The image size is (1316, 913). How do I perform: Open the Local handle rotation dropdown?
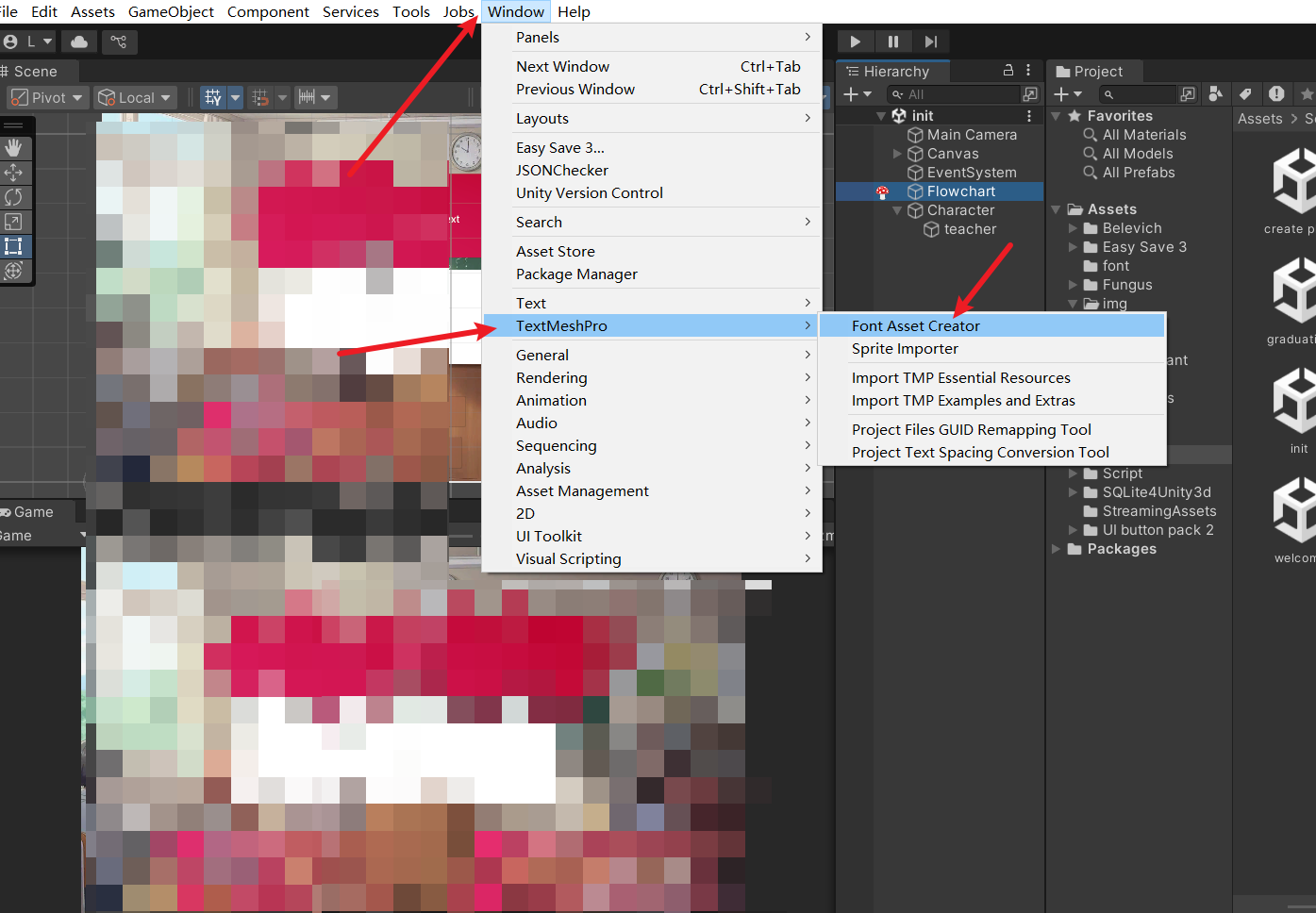point(136,97)
